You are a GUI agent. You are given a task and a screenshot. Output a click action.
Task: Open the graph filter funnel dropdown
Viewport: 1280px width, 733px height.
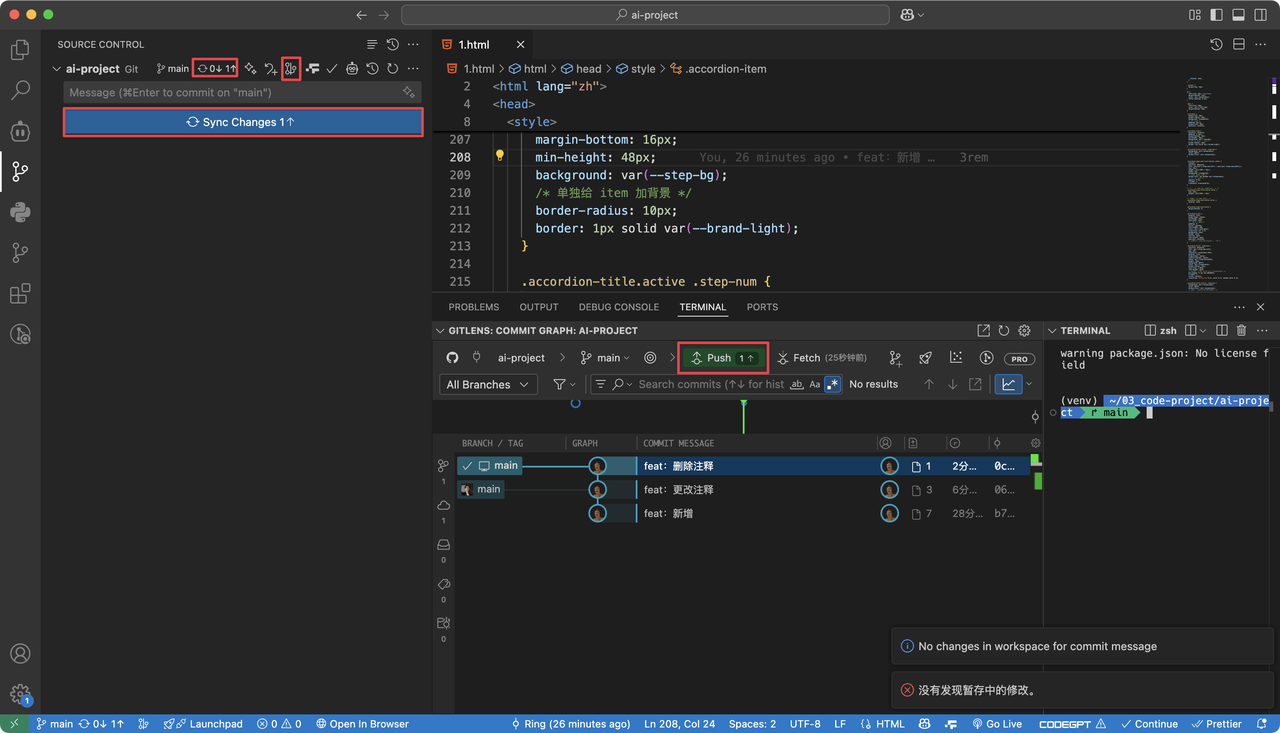point(564,384)
